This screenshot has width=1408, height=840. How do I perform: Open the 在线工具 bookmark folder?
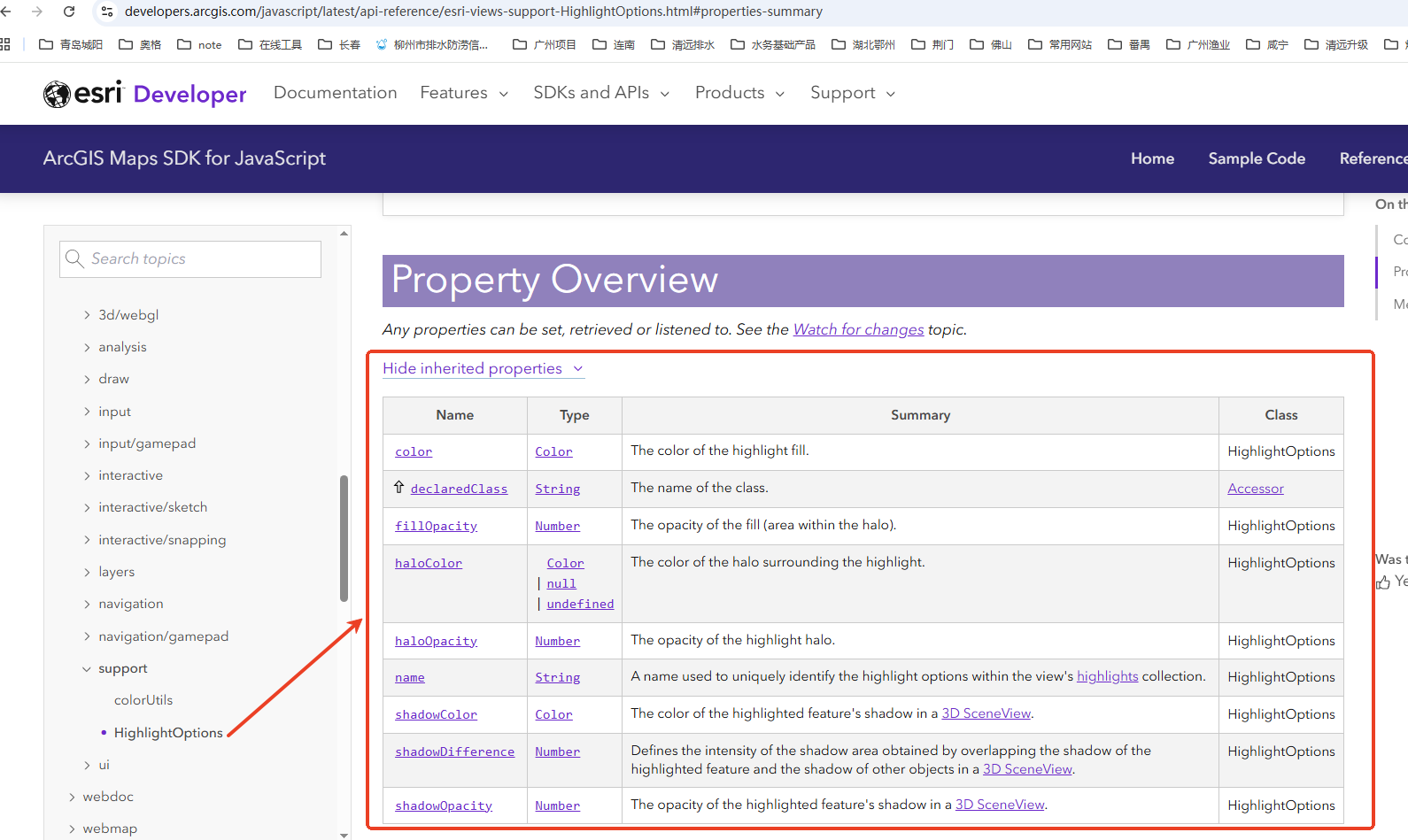[270, 44]
